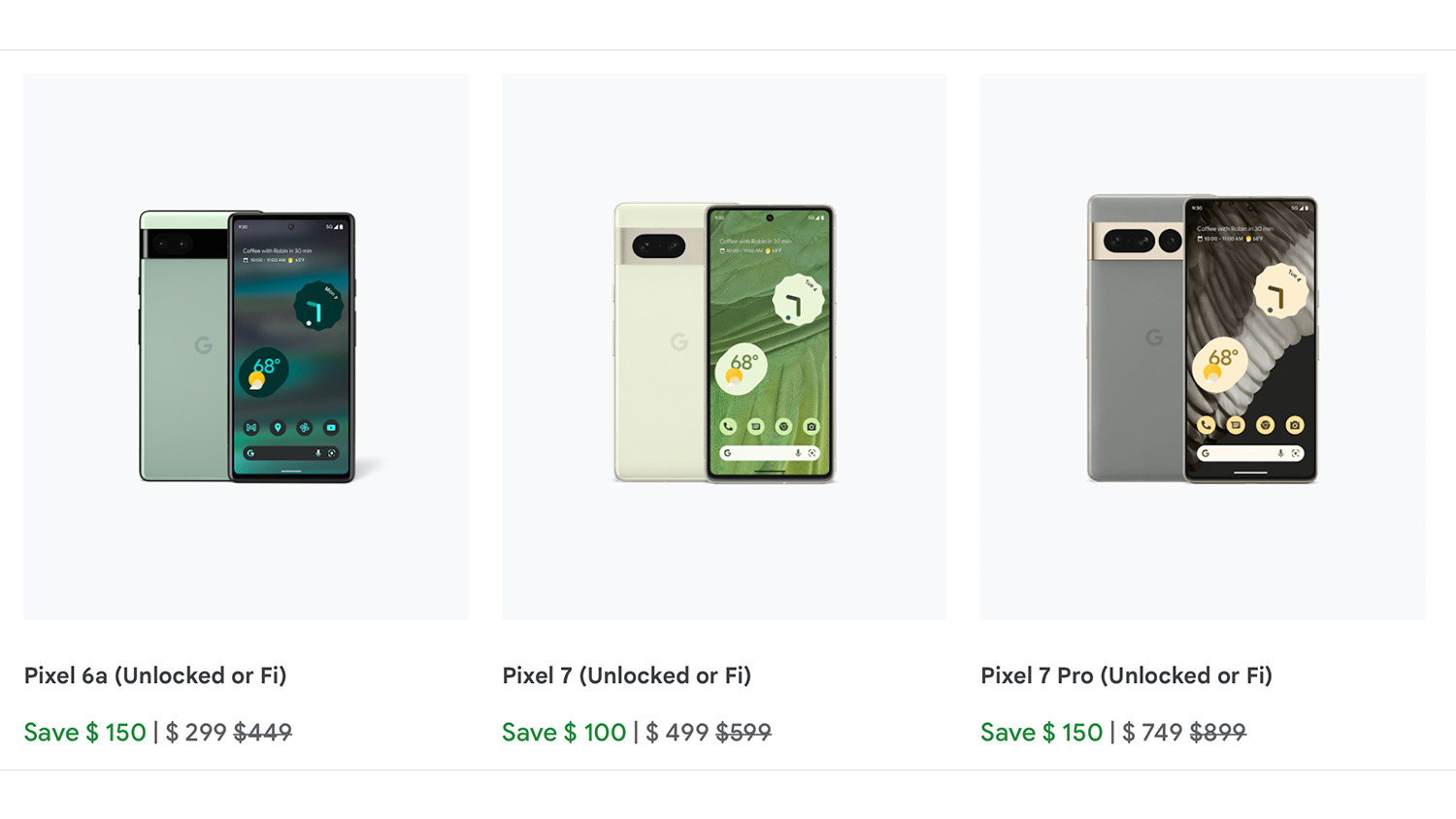The image size is (1456, 819).
Task: Click the Pixel 6a Save $150 offer
Action: pos(85,733)
